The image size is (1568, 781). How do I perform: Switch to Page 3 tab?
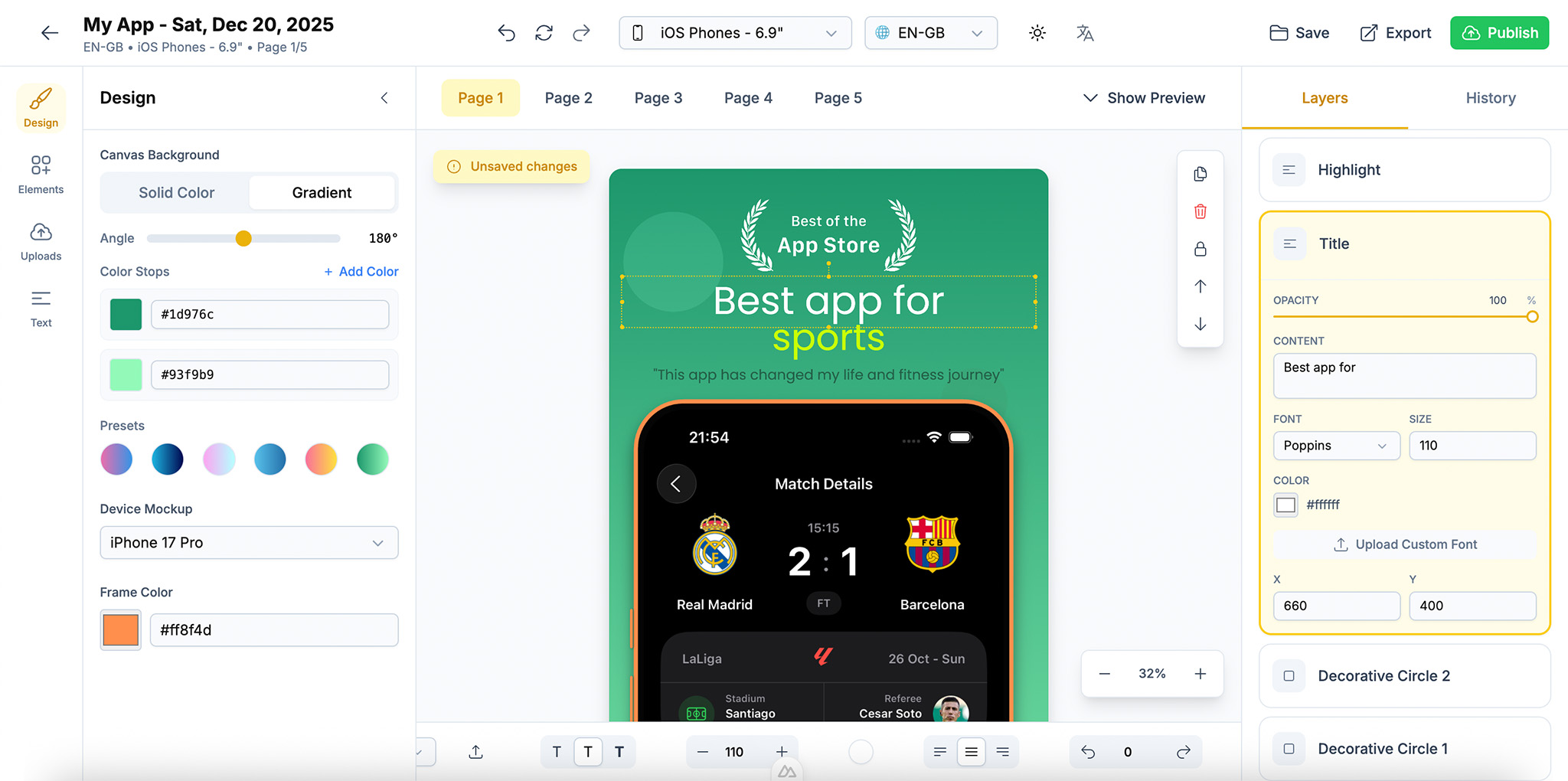pos(658,98)
